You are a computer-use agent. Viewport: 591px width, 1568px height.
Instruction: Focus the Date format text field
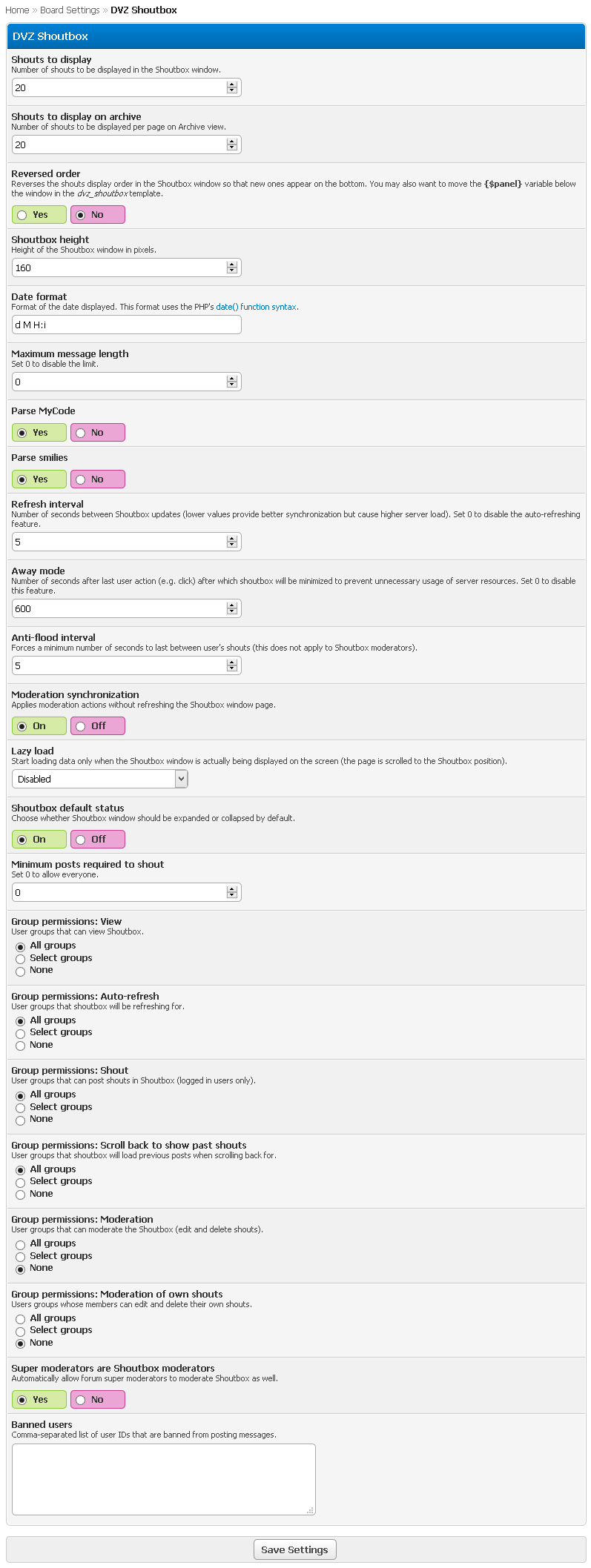[x=126, y=325]
